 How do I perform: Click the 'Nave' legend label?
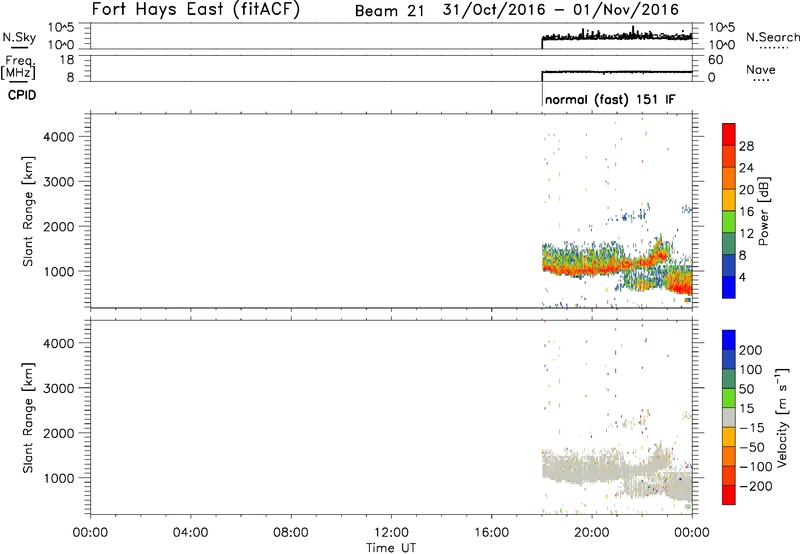[761, 69]
